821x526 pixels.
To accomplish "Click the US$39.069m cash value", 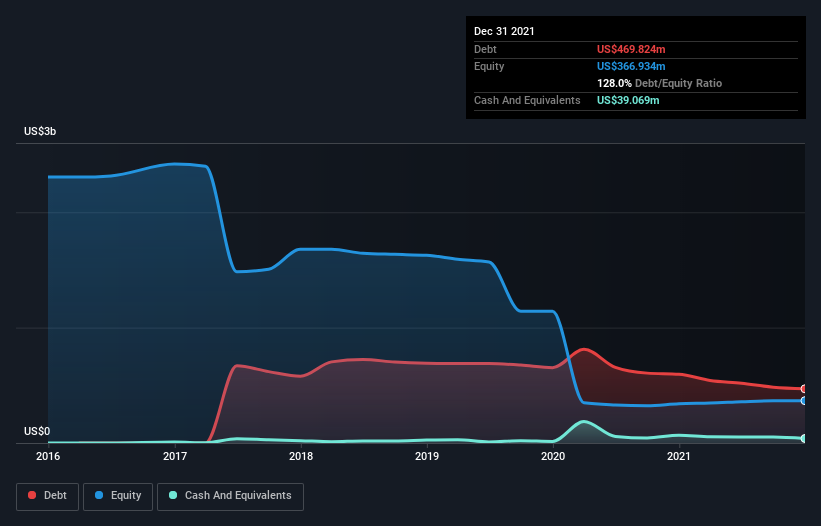I will click(628, 100).
